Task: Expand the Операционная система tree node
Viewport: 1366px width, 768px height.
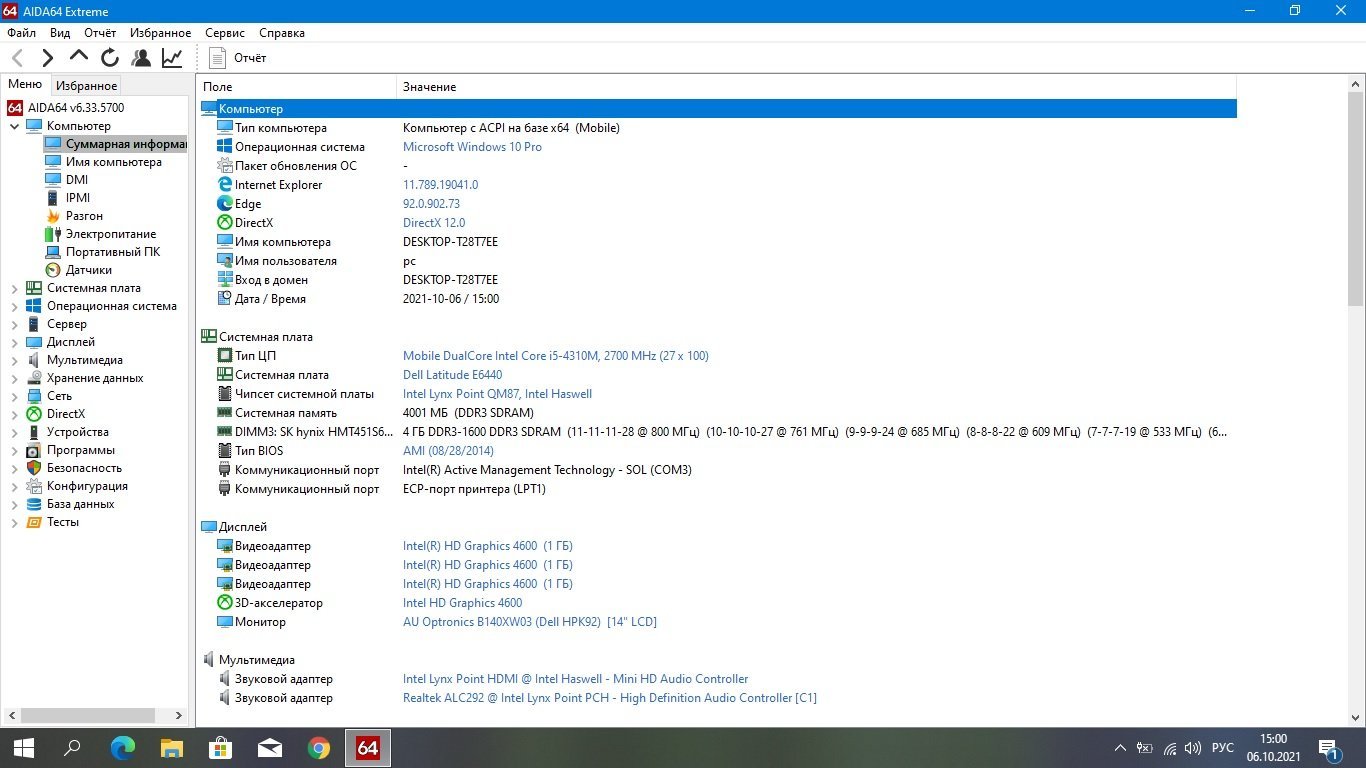Action: [x=15, y=306]
